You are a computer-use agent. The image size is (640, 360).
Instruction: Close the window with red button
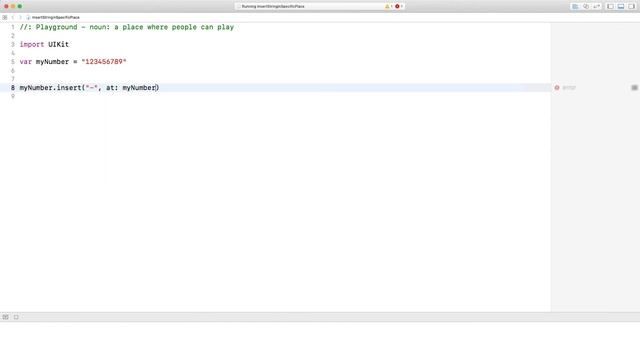tap(6, 7)
